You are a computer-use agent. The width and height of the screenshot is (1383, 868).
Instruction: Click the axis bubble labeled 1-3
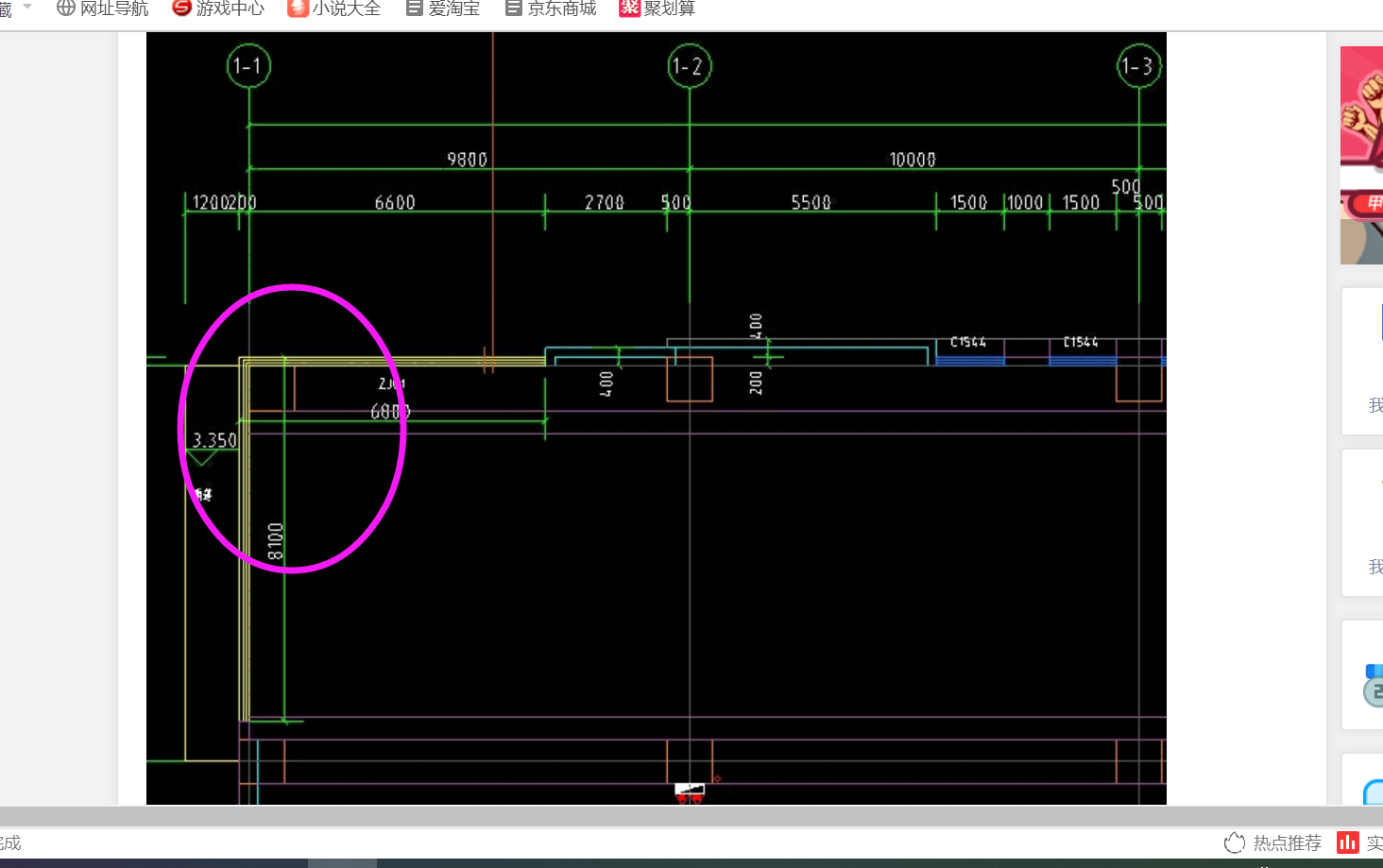click(1138, 66)
